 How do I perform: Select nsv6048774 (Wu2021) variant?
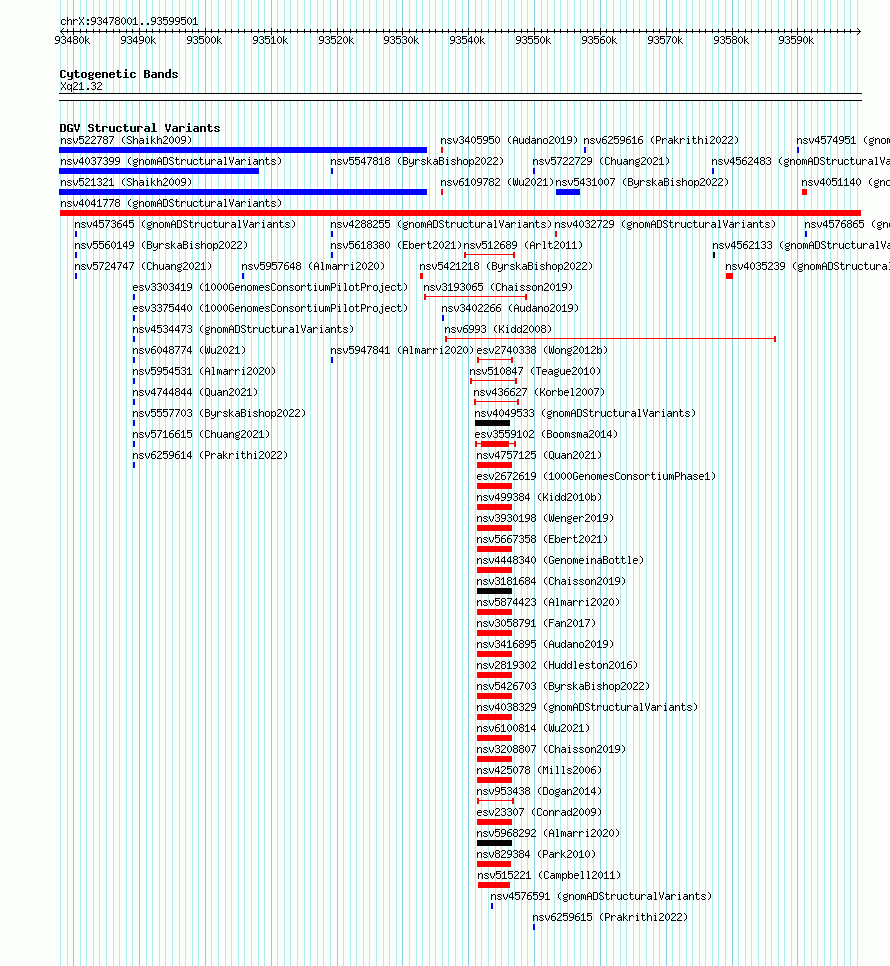pyautogui.click(x=189, y=350)
